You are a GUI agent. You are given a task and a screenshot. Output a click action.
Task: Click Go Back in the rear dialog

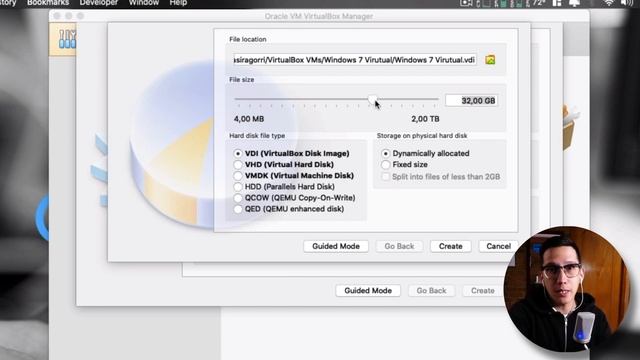431,291
